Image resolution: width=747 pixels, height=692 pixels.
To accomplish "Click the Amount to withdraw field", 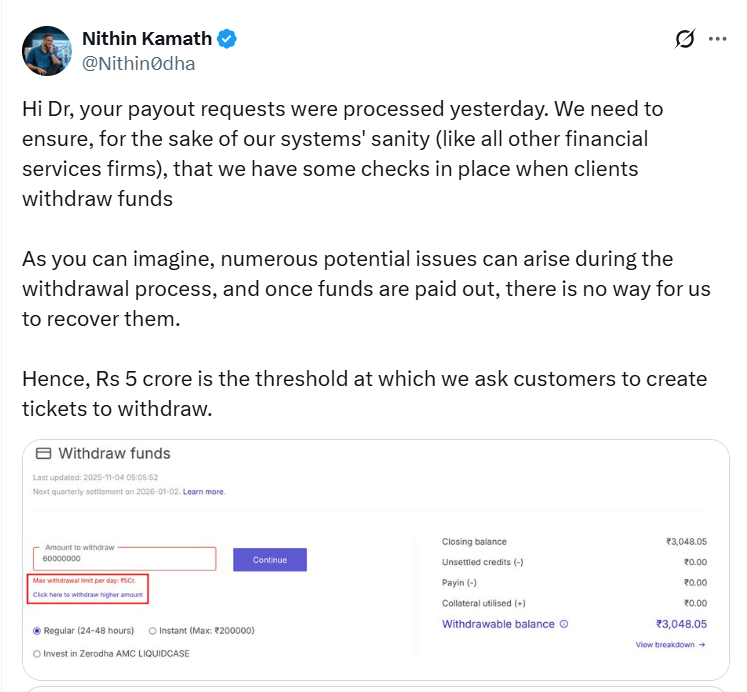I will 125,561.
